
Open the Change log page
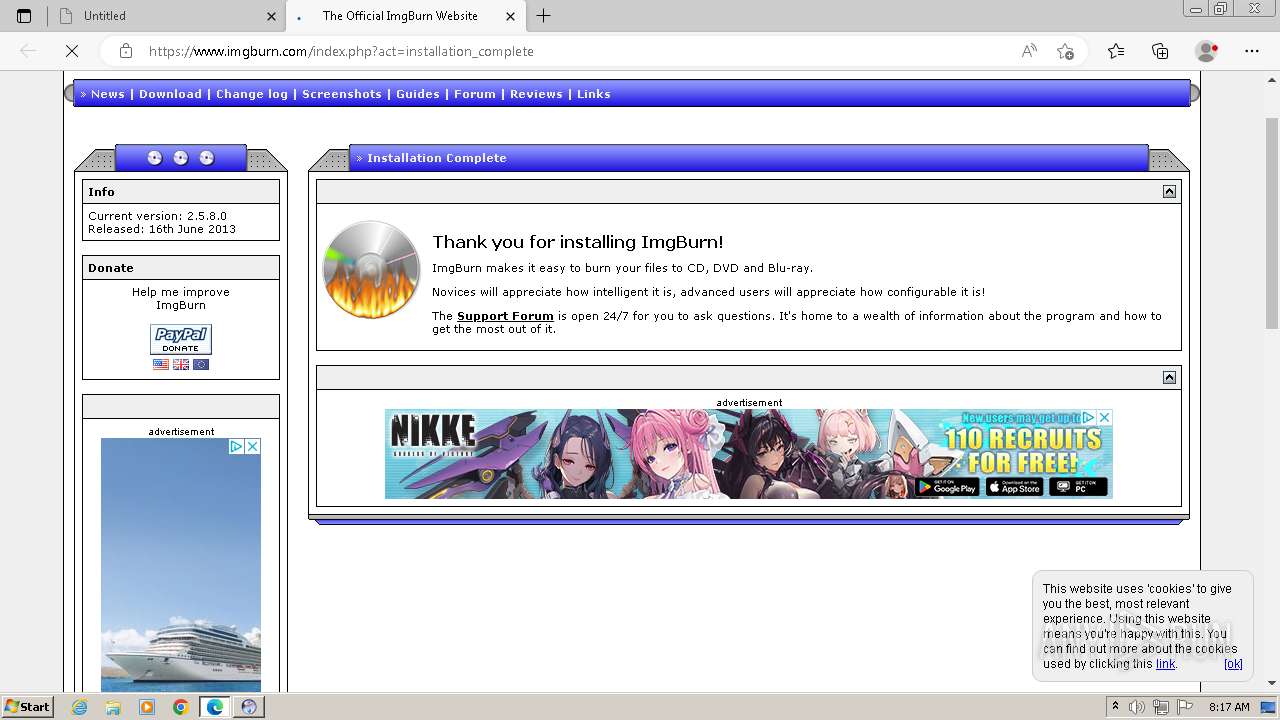point(252,94)
